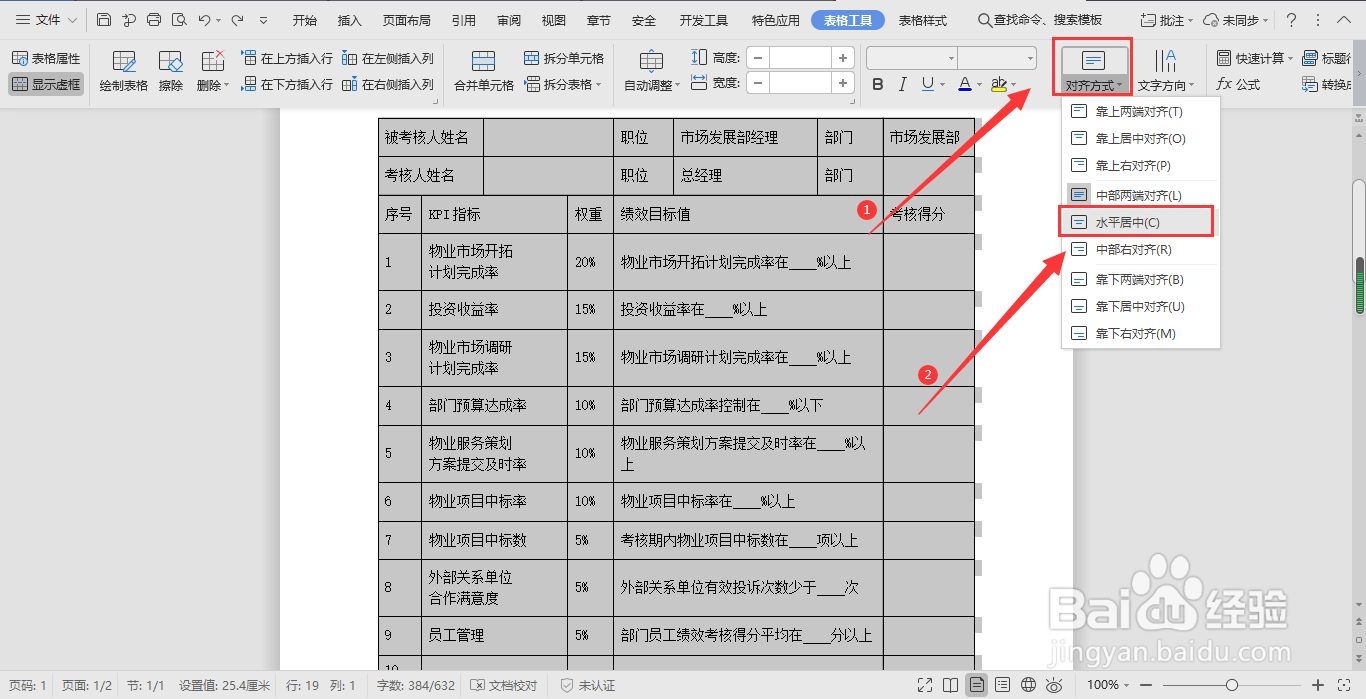Click the zoom in plus button

pos(1318,685)
